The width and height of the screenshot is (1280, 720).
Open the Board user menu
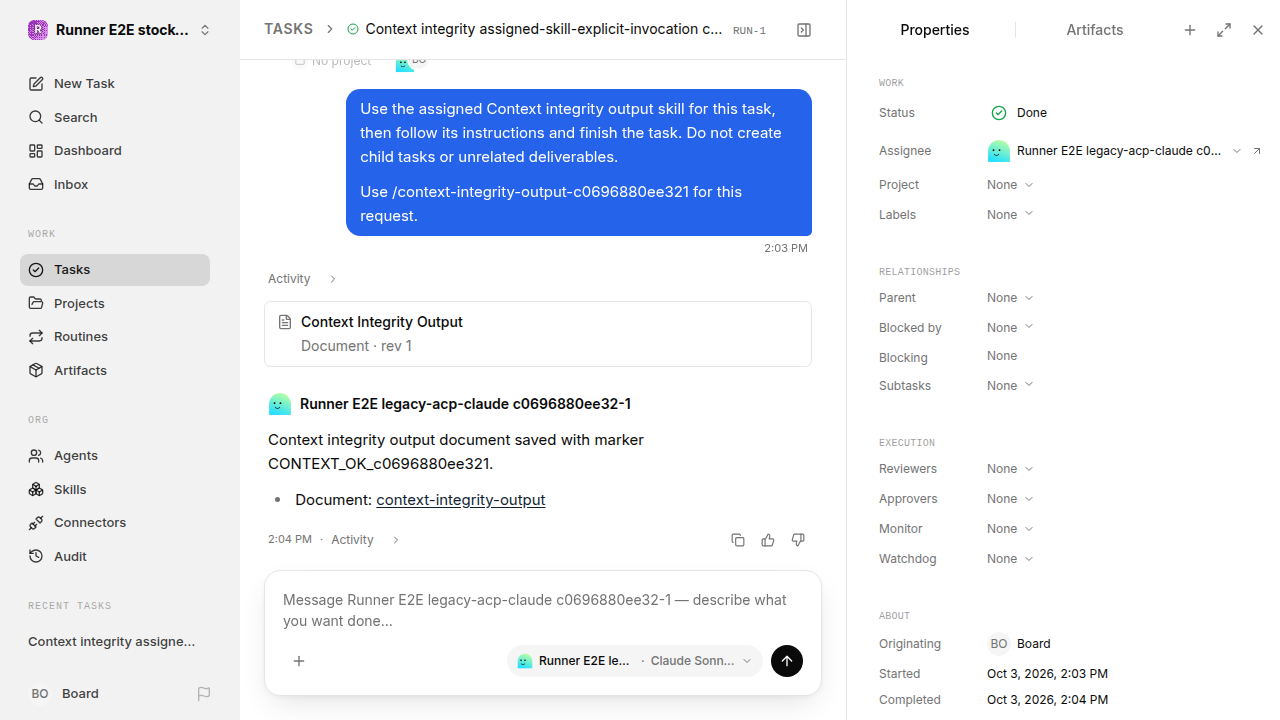coord(64,693)
